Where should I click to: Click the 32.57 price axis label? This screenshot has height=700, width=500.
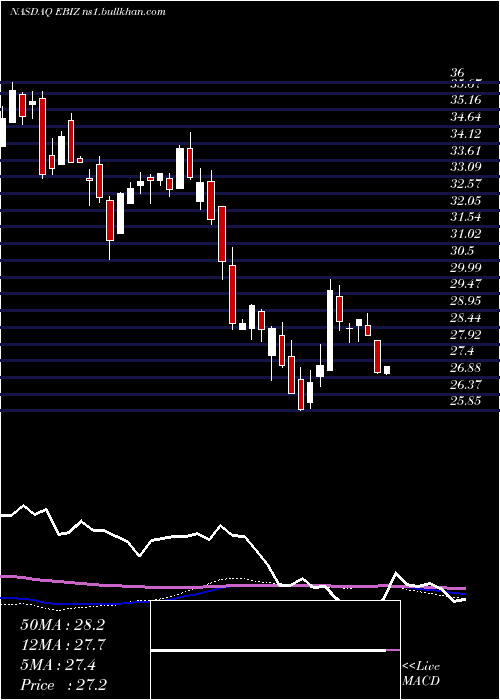coord(466,183)
